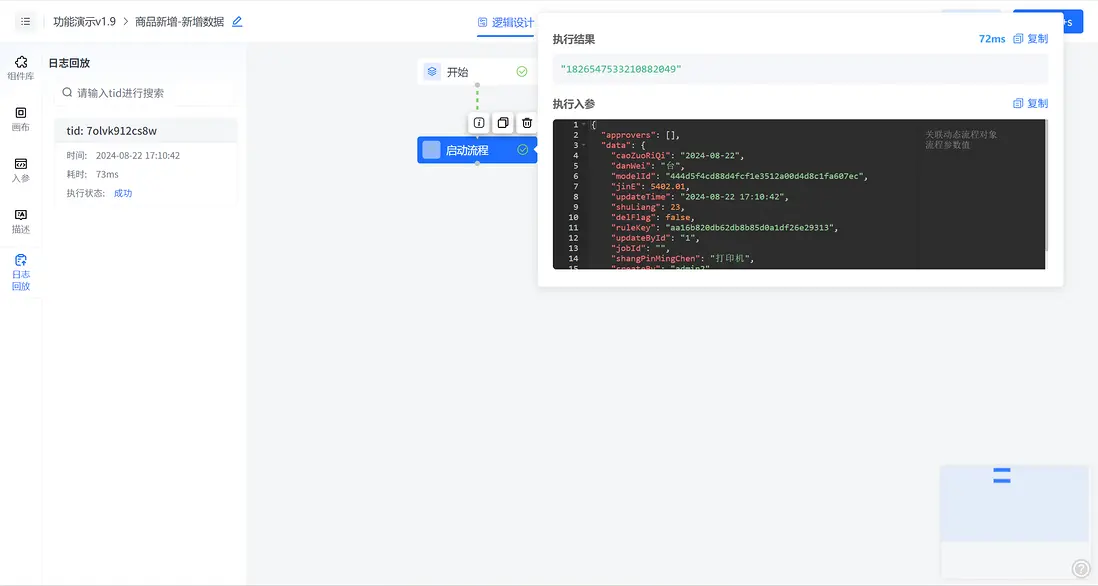
Task: Click the green success check on 开始 node
Action: click(522, 71)
